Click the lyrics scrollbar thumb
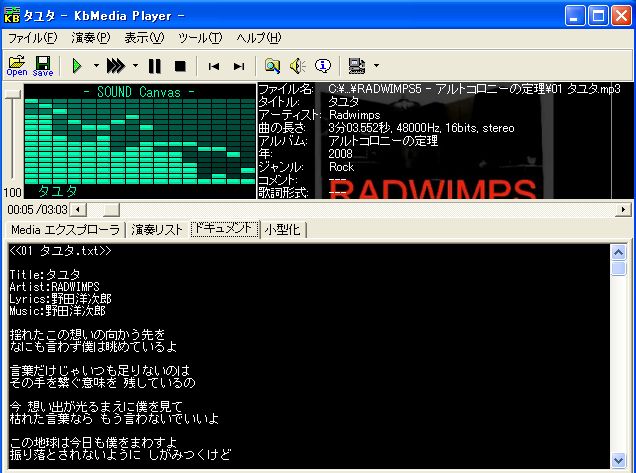The height and width of the screenshot is (473, 636). pos(619,268)
